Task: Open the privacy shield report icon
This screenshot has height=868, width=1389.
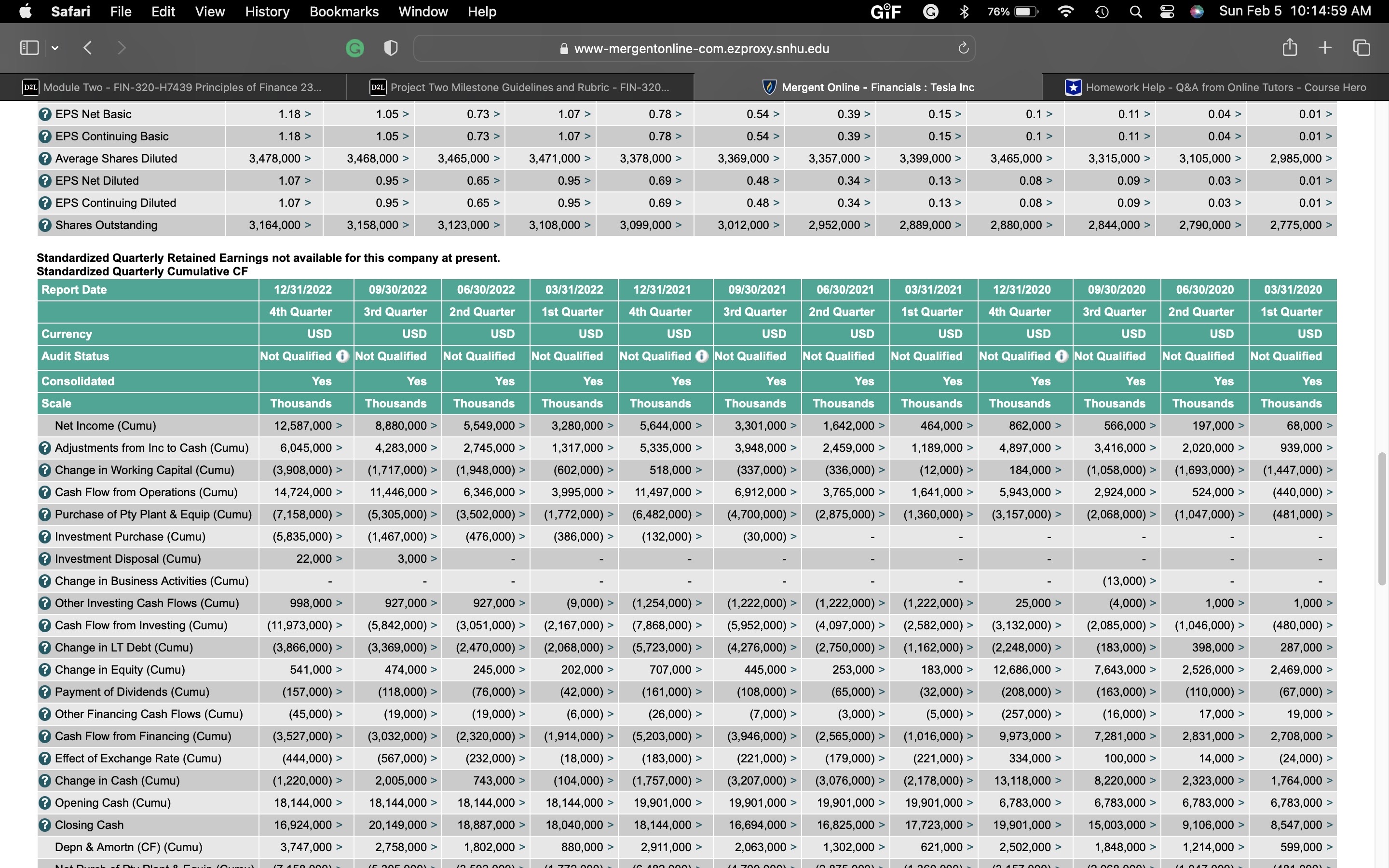Action: [391, 48]
